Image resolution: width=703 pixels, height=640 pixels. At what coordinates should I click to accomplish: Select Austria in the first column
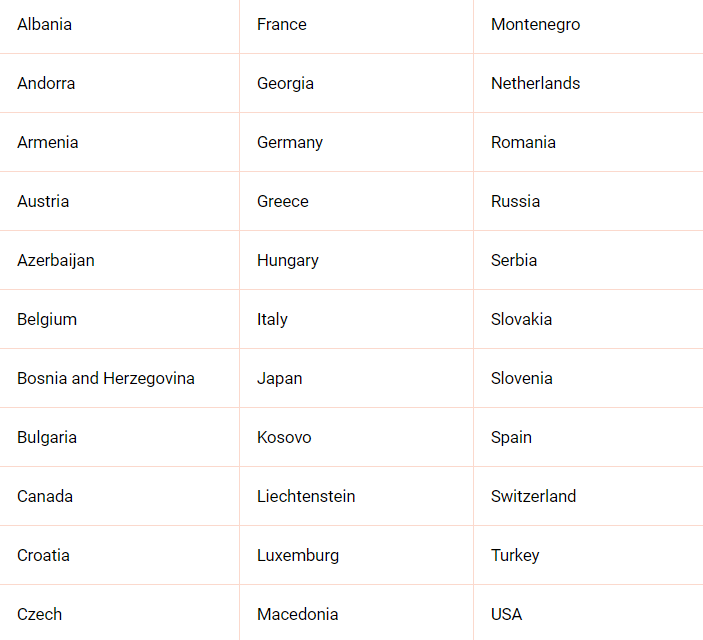[43, 202]
